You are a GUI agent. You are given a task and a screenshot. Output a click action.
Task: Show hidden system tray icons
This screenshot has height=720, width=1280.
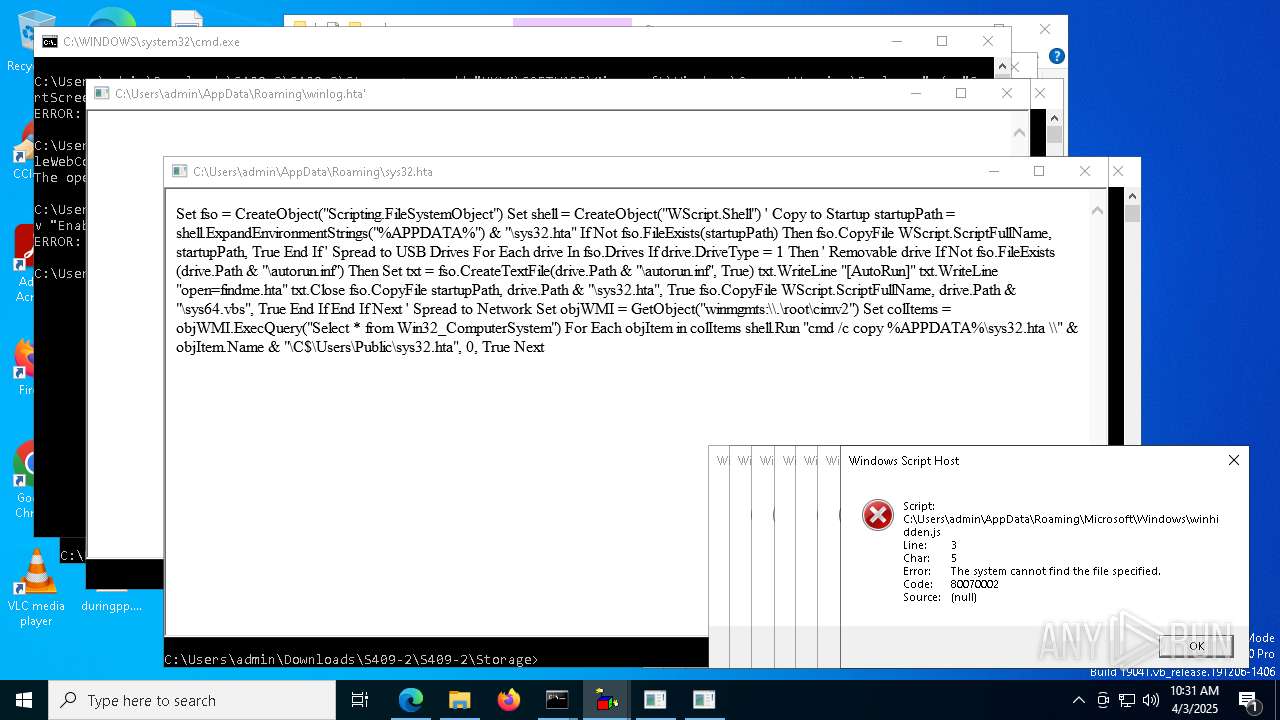coord(1078,700)
